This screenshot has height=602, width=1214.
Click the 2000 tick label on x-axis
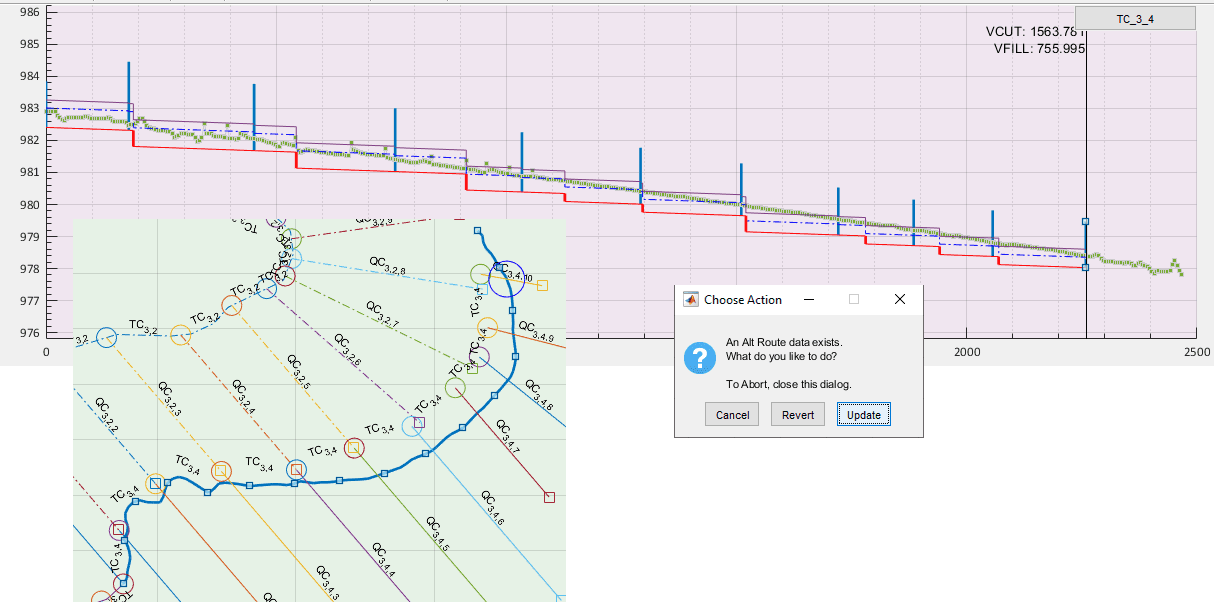click(967, 353)
